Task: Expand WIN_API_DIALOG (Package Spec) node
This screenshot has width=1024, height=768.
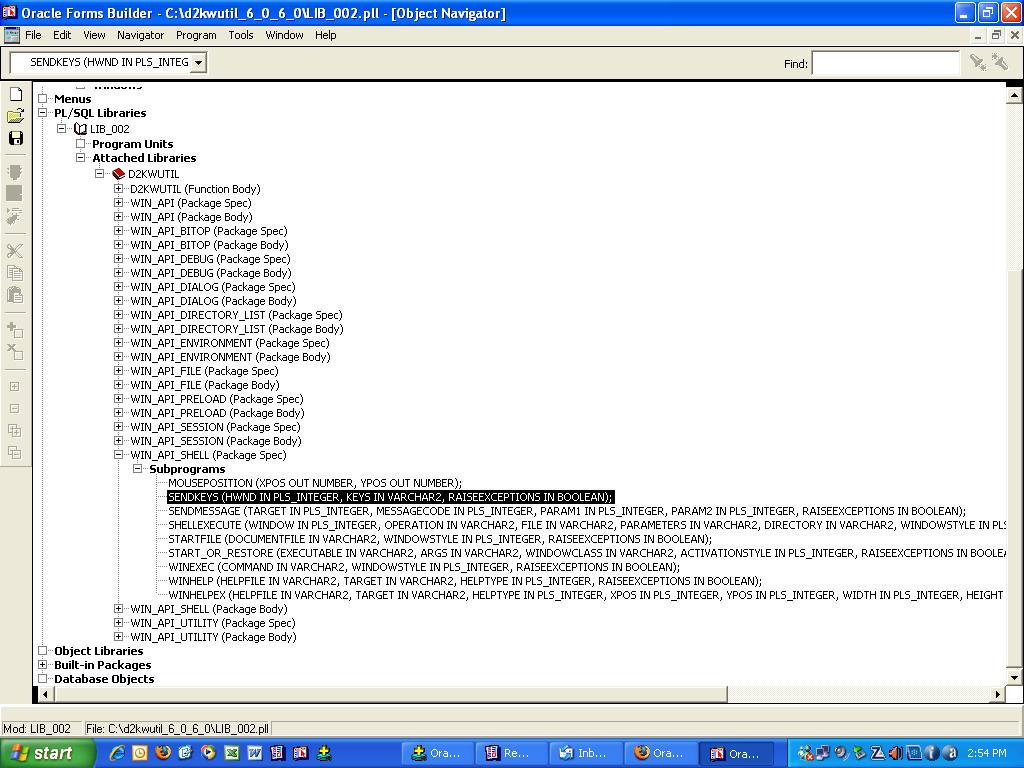Action: [x=118, y=287]
